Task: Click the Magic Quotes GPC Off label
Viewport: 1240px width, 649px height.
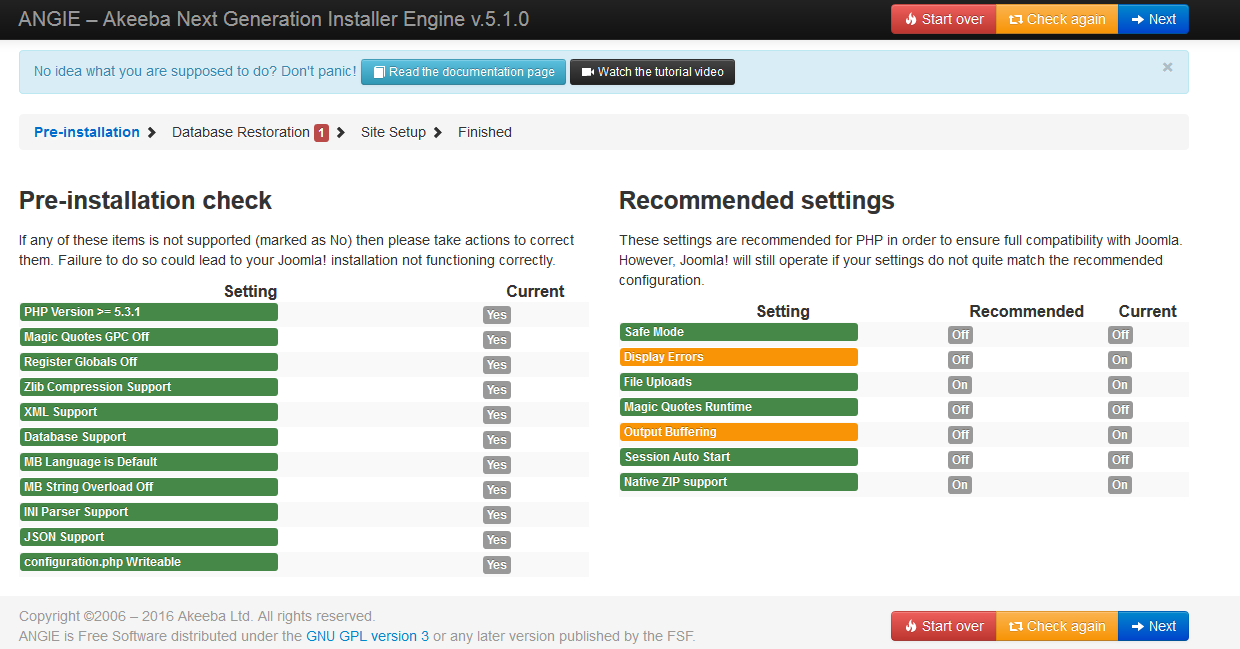Action: [149, 337]
